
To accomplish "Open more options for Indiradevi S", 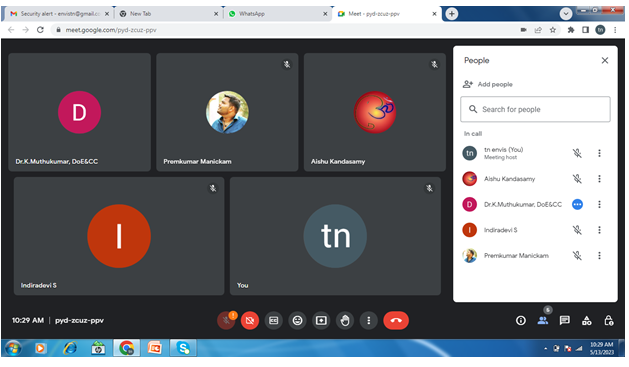I will 599,230.
